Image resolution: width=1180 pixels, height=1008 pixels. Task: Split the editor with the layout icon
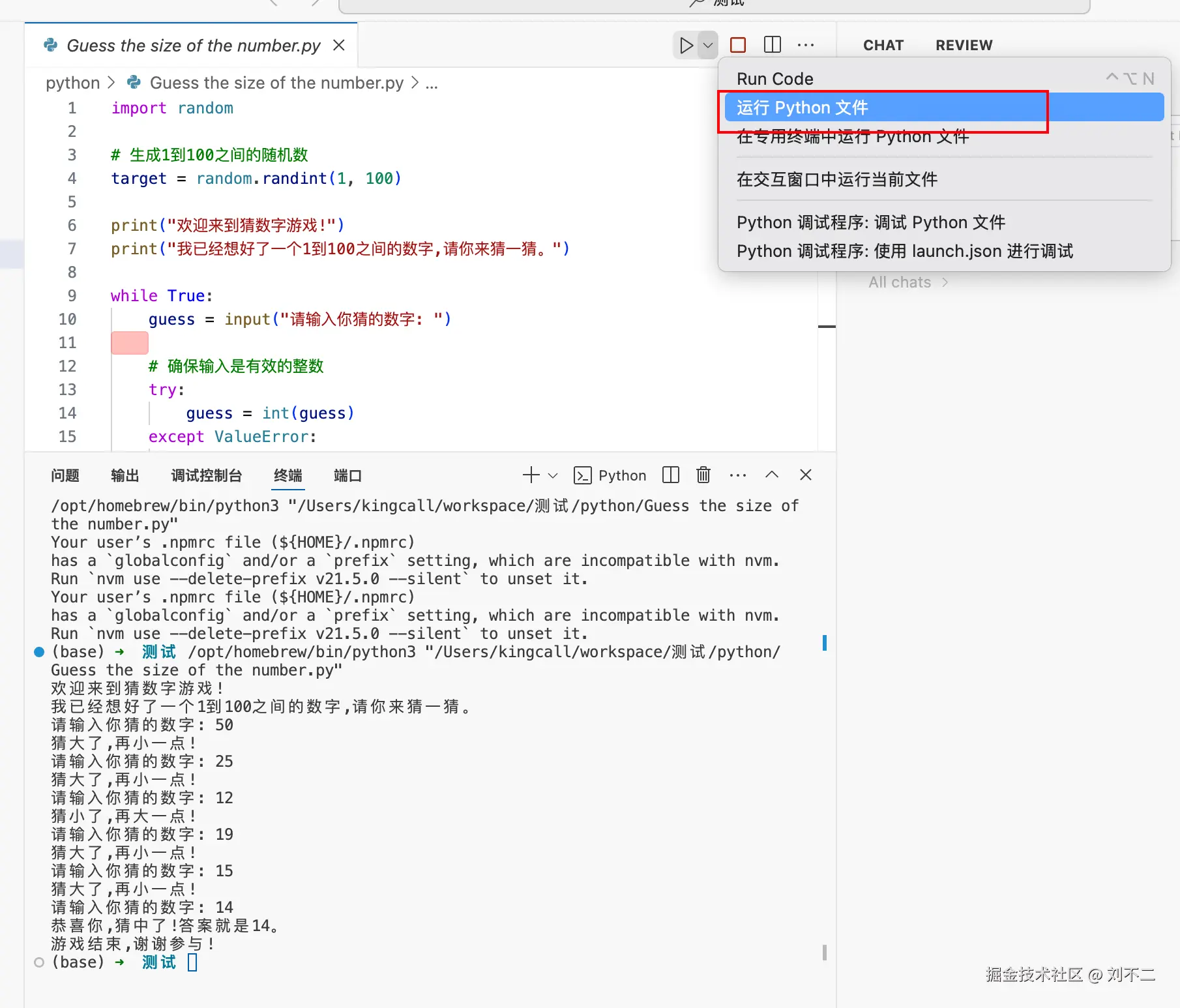click(x=773, y=45)
